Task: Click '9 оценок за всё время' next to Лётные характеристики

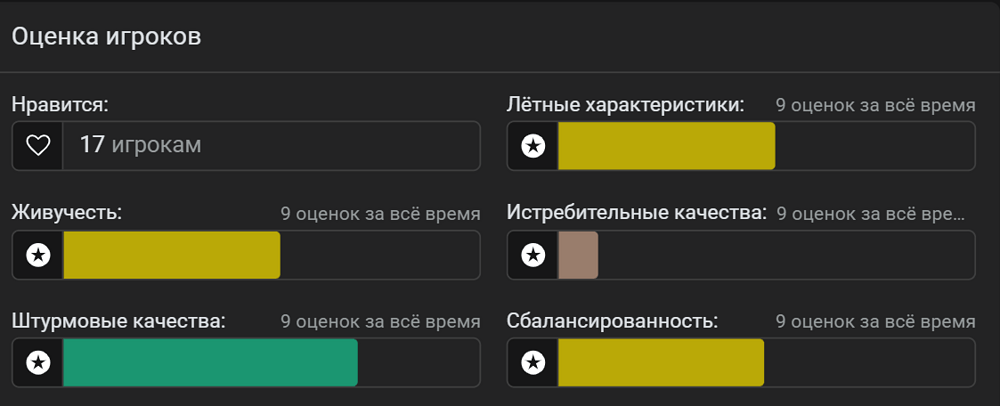Action: click(876, 105)
